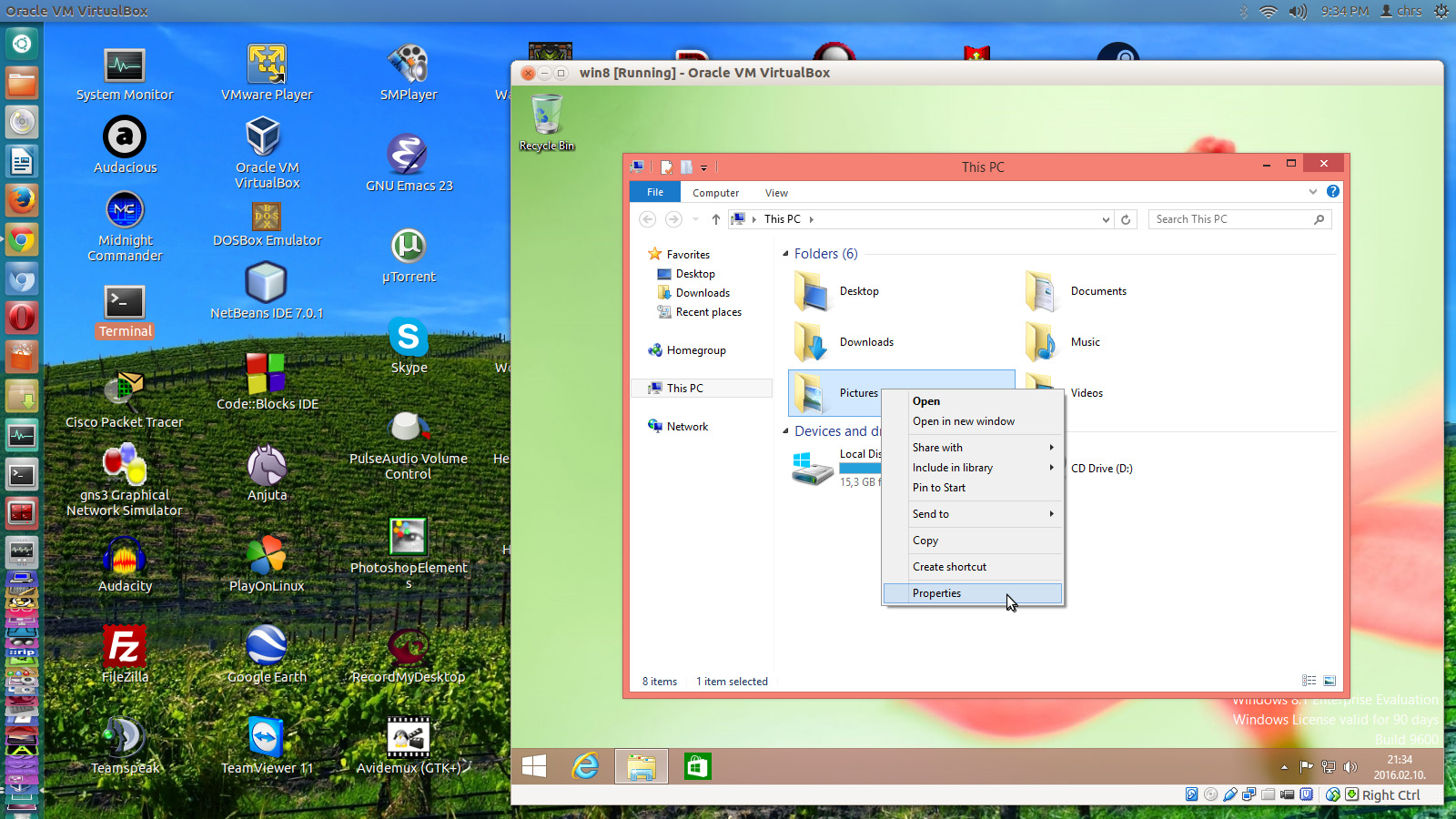This screenshot has height=819, width=1456.
Task: Open the File ribbon tab
Action: tap(655, 192)
